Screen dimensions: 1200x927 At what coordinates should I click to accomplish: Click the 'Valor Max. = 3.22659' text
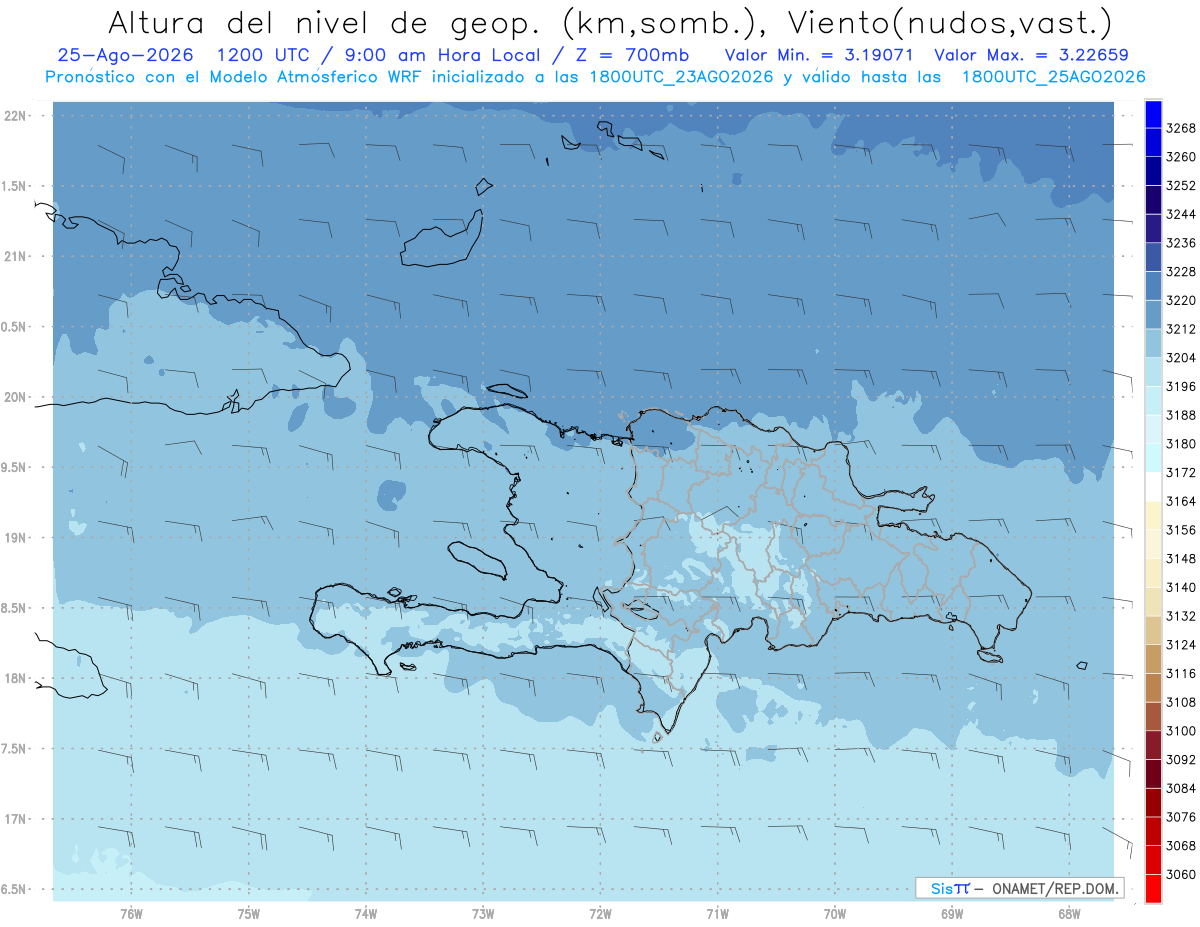[x=1031, y=55]
